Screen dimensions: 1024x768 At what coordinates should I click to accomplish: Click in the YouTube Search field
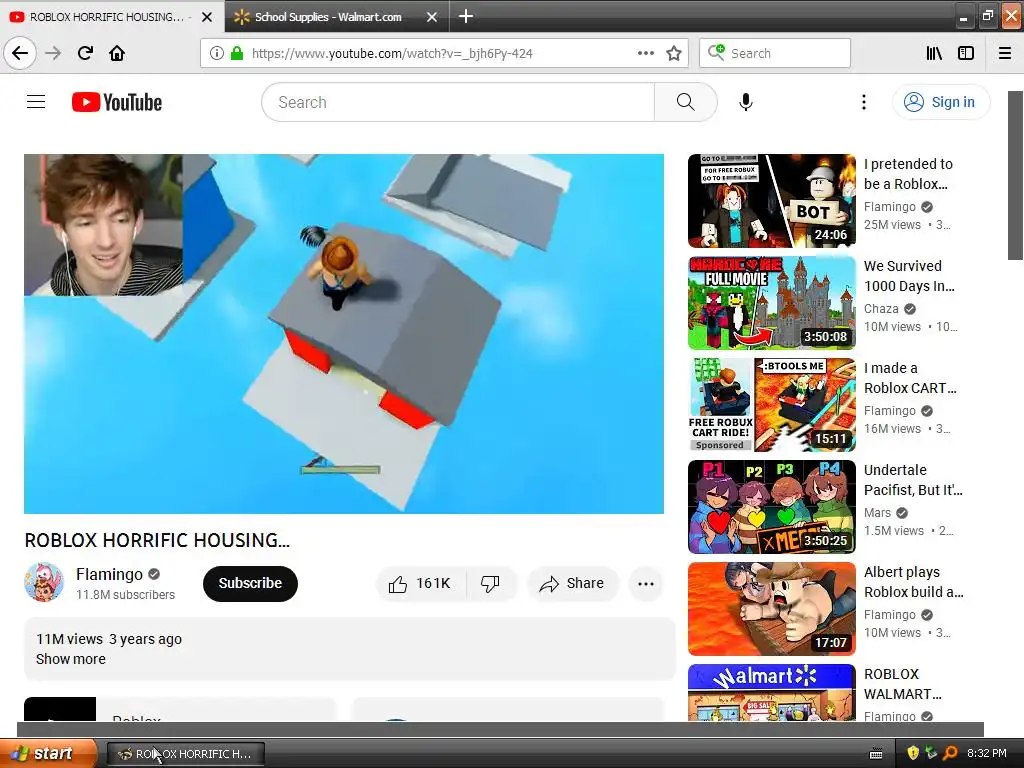(458, 102)
